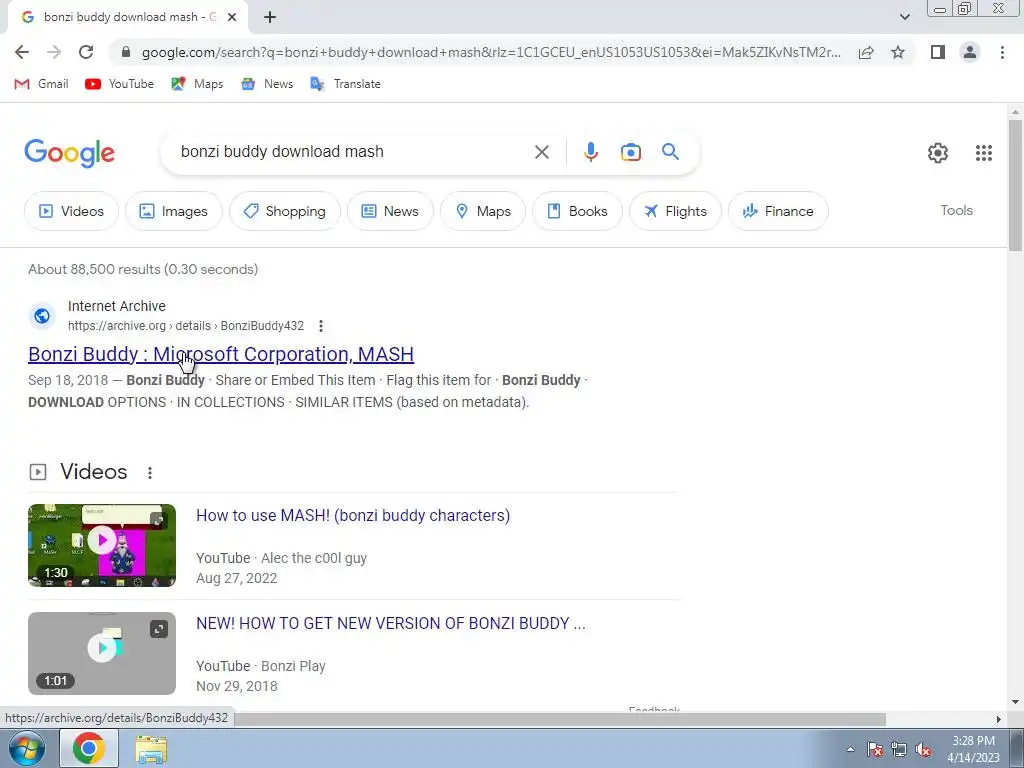Open the Translate bookmark
The width and height of the screenshot is (1024, 768).
pyautogui.click(x=345, y=84)
